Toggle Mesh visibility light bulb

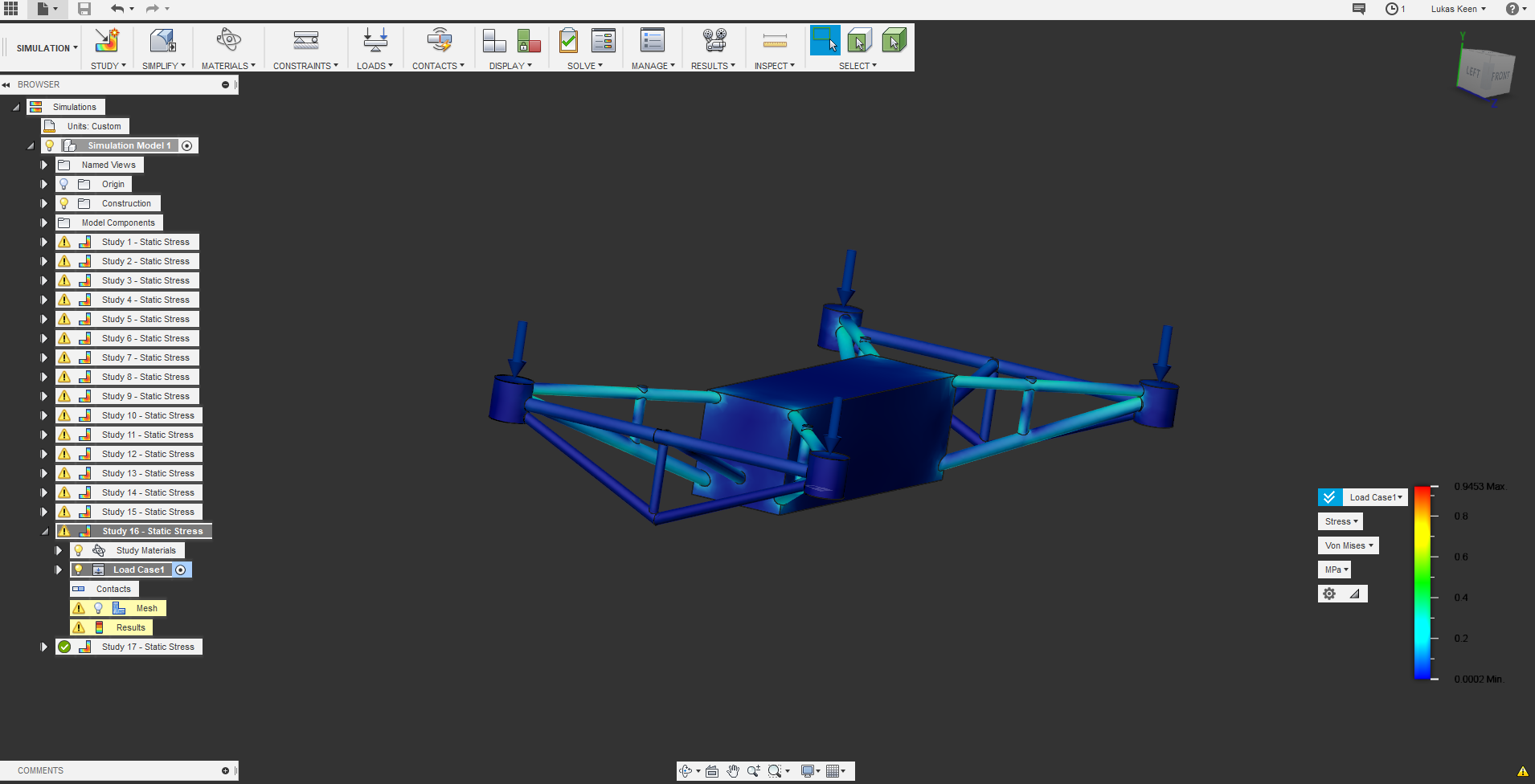point(99,608)
